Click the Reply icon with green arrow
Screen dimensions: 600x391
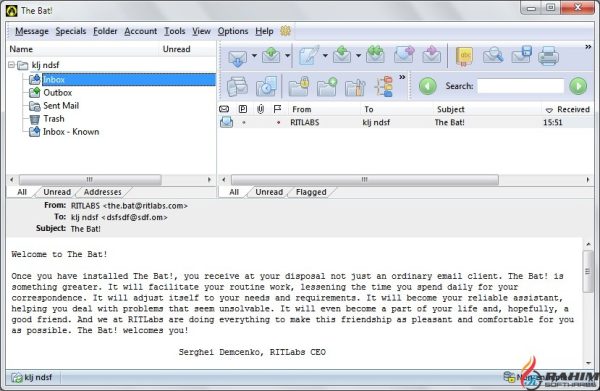click(342, 55)
